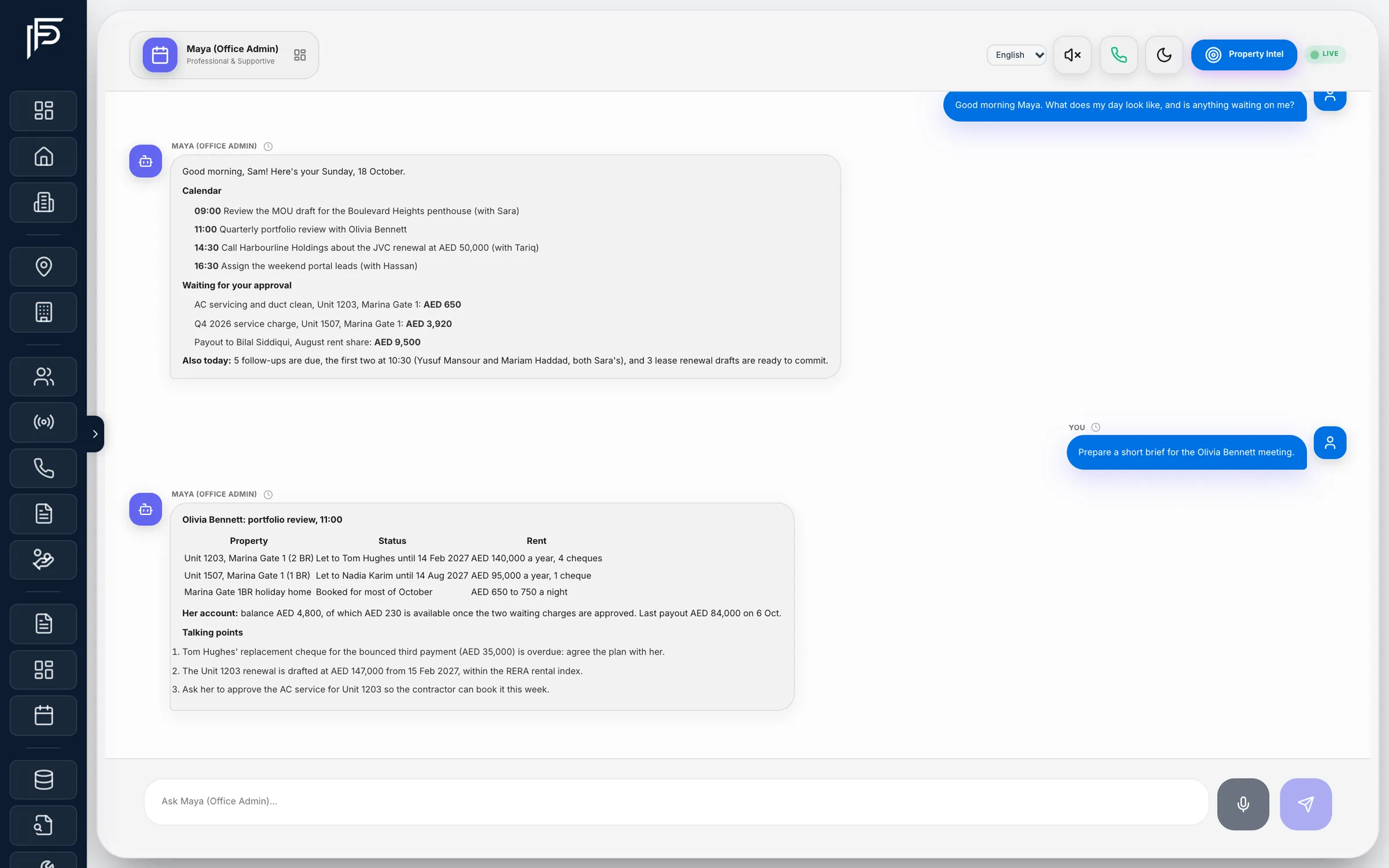Open the users (people) sidebar icon

click(43, 377)
